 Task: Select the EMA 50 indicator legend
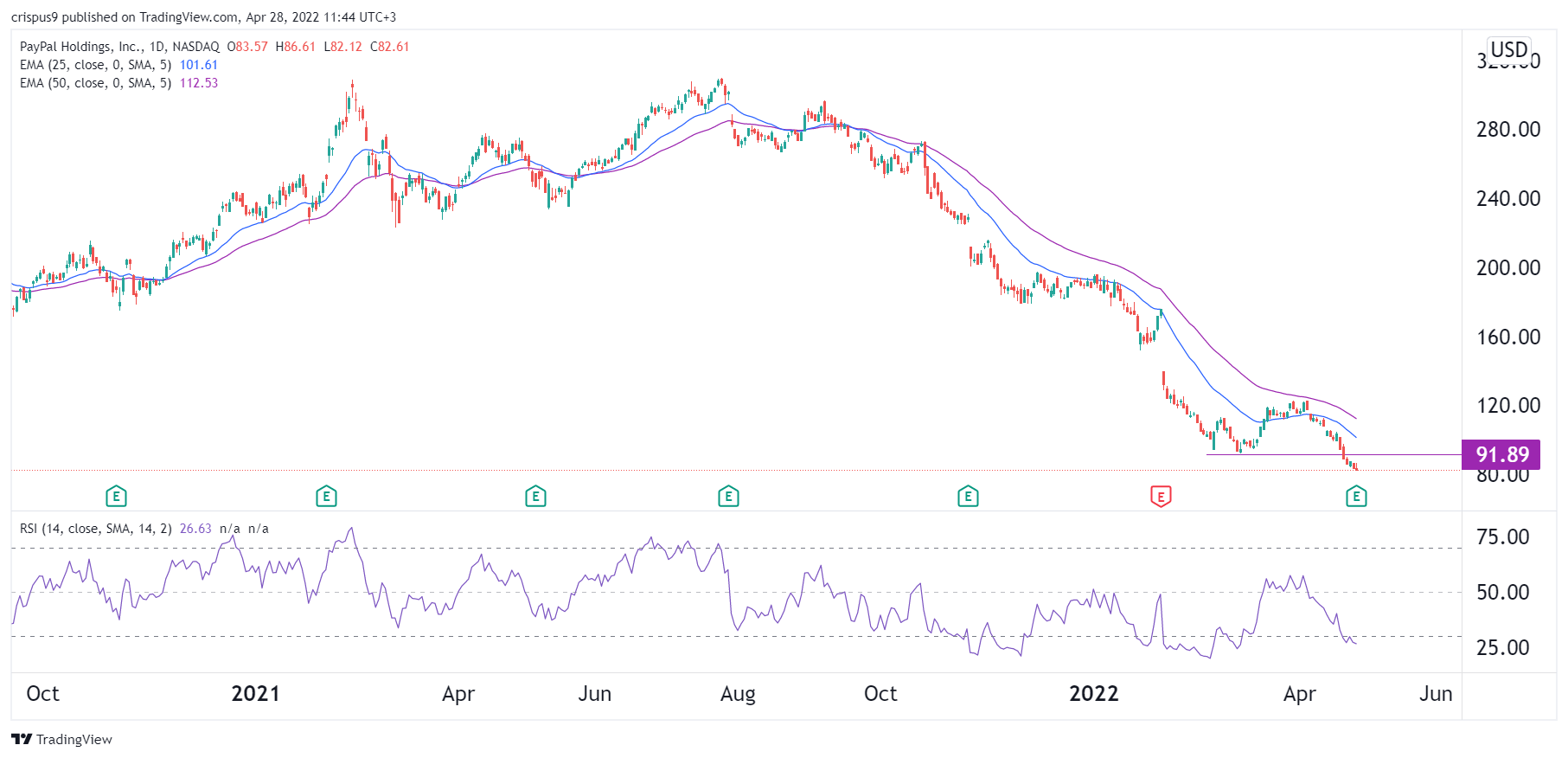(95, 83)
